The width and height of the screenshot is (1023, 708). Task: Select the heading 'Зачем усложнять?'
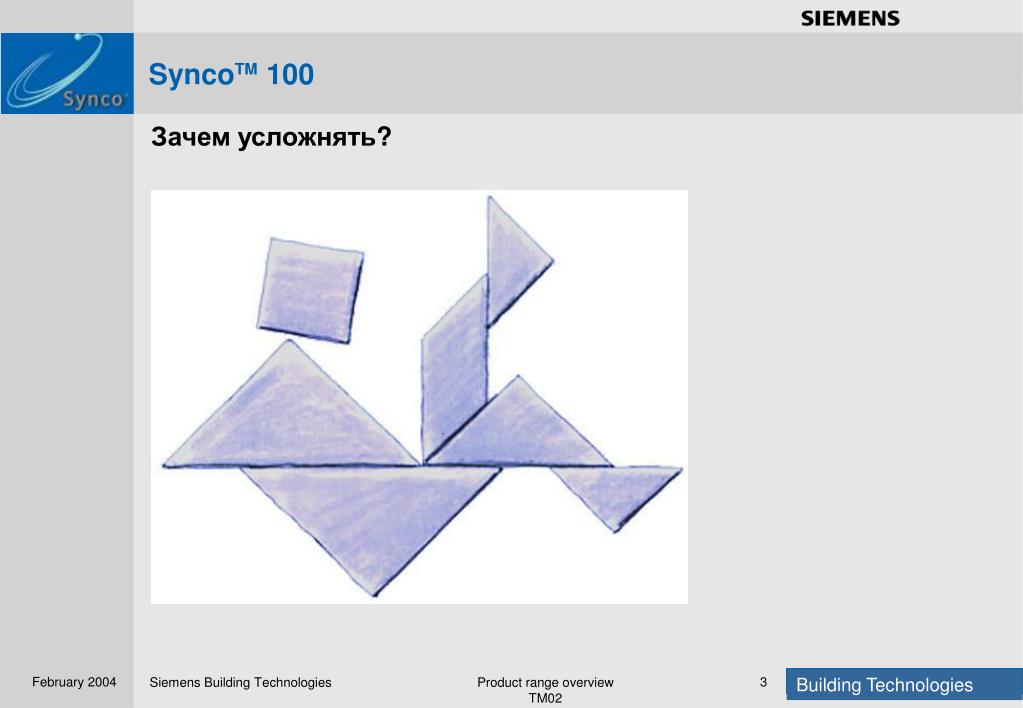pyautogui.click(x=271, y=137)
